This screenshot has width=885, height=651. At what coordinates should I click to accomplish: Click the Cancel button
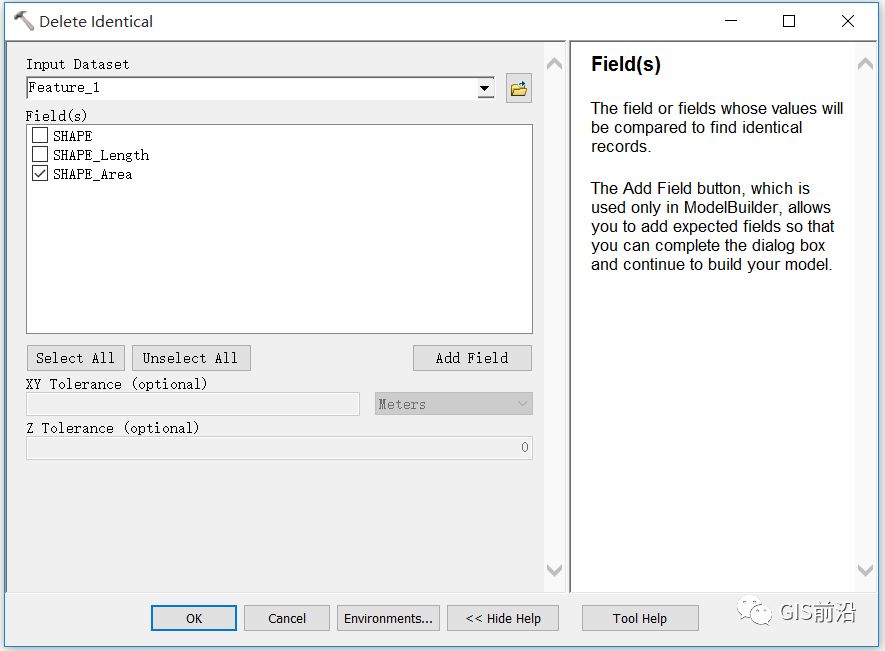(x=287, y=618)
